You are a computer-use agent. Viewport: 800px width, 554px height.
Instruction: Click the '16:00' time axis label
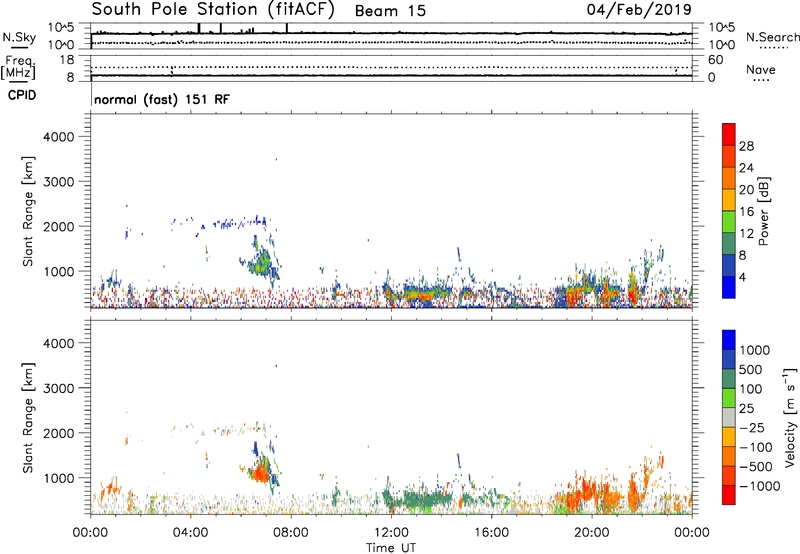coord(491,533)
